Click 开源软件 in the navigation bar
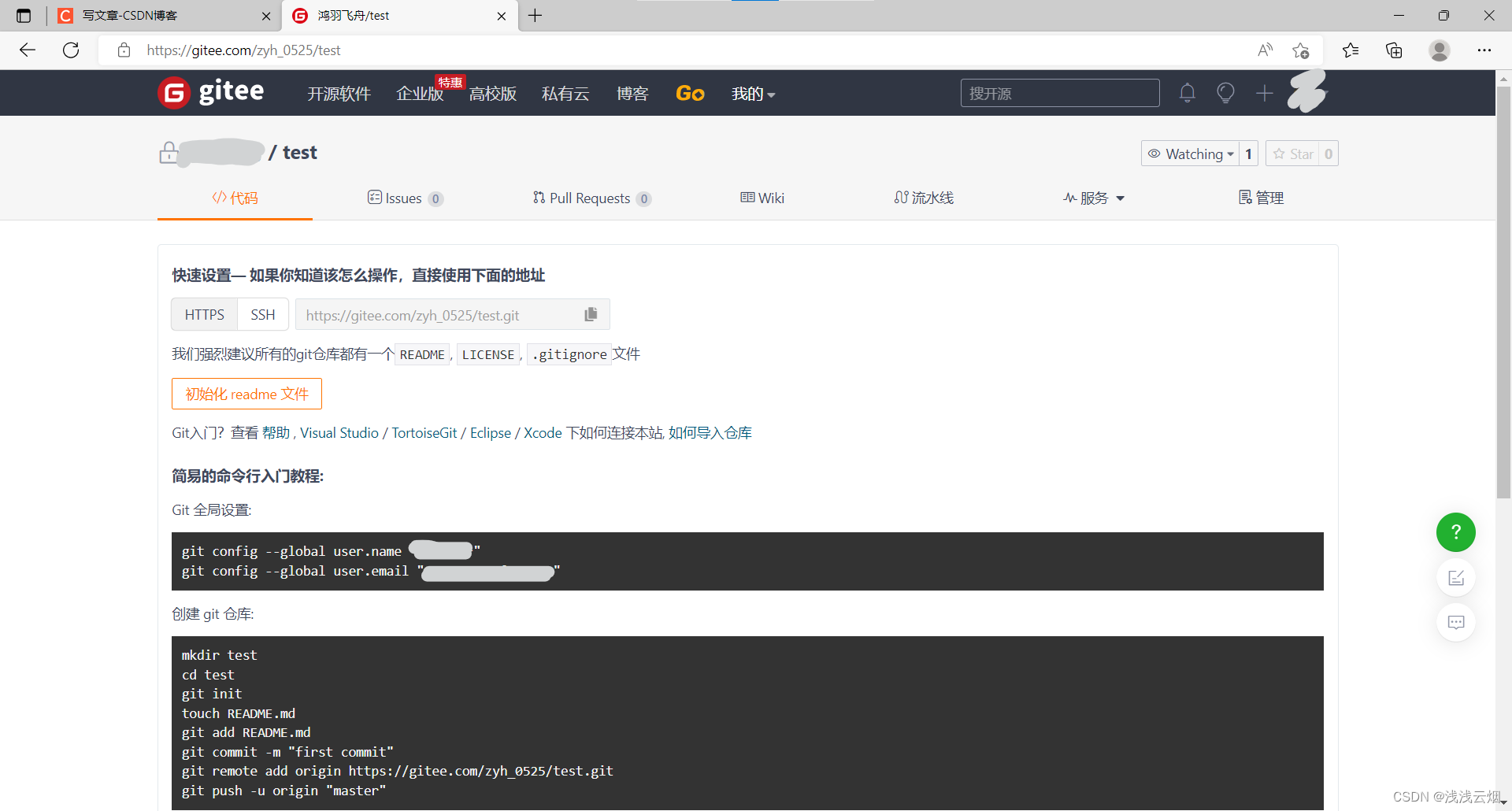The image size is (1512, 811). pyautogui.click(x=339, y=94)
